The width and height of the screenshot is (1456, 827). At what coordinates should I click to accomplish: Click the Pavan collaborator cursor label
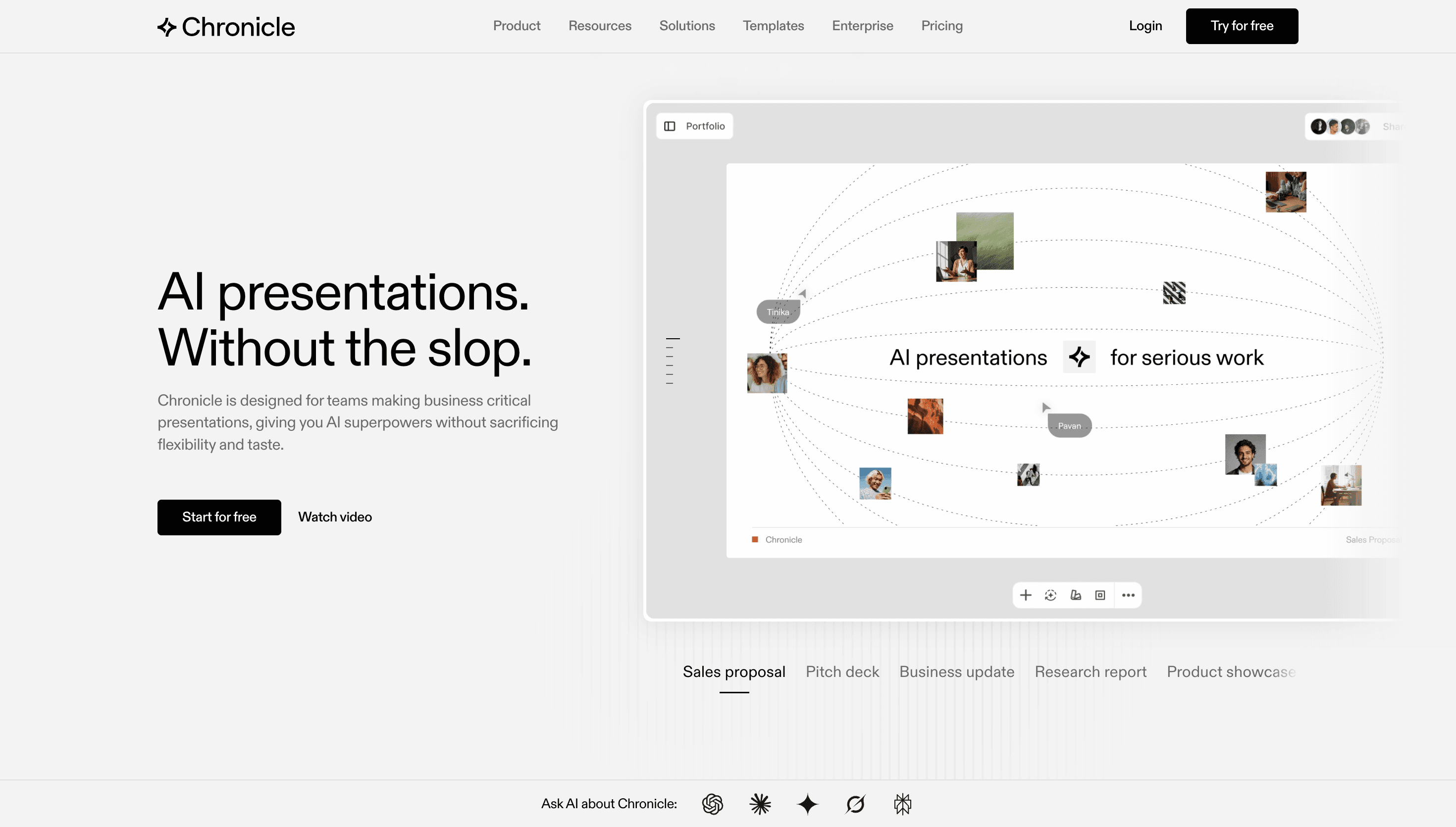click(x=1069, y=425)
